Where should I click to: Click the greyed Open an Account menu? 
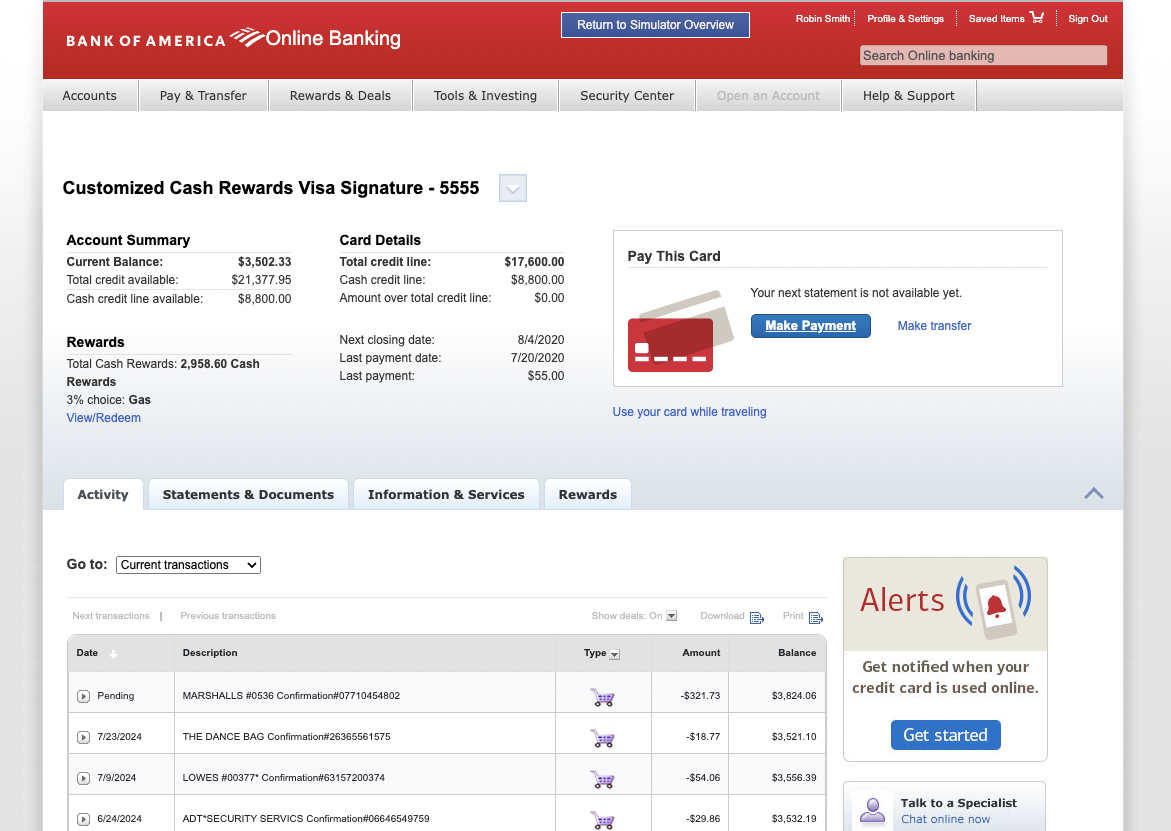click(768, 96)
